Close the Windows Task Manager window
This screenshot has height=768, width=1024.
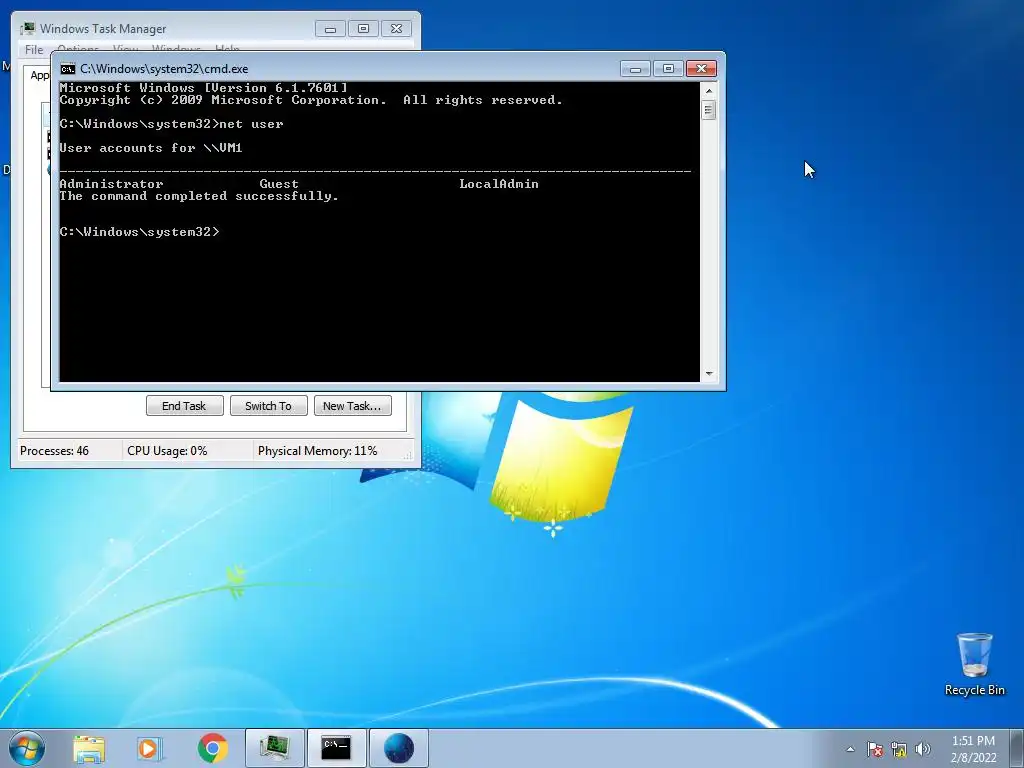tap(396, 29)
